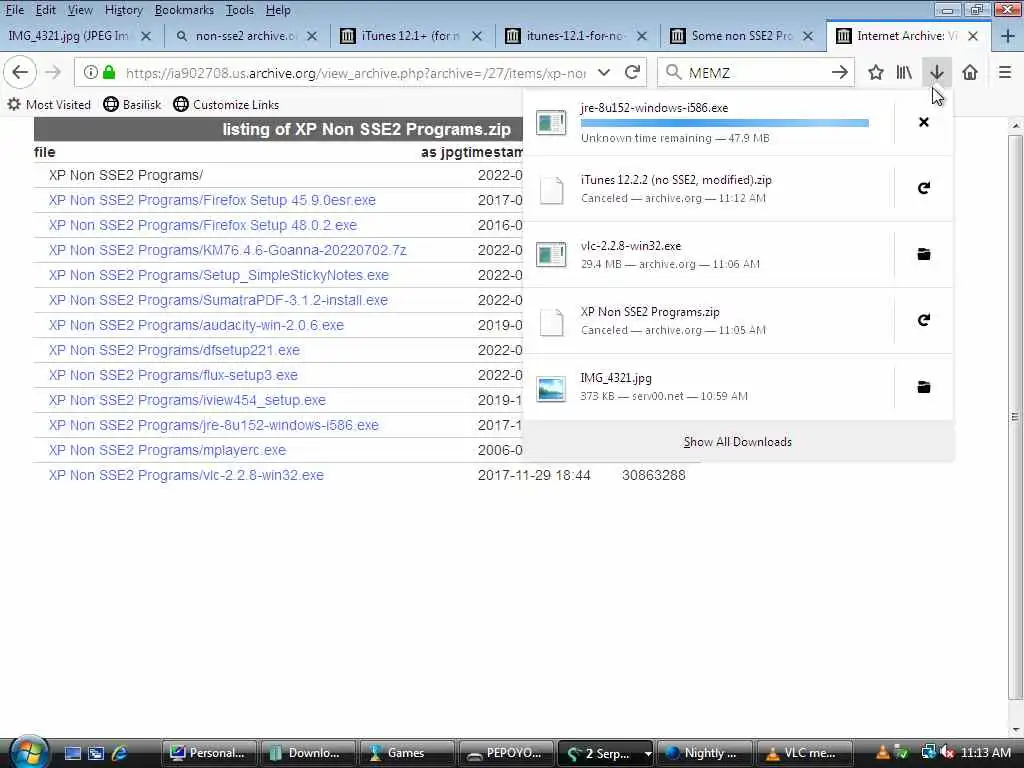Open the File menu

click(14, 10)
